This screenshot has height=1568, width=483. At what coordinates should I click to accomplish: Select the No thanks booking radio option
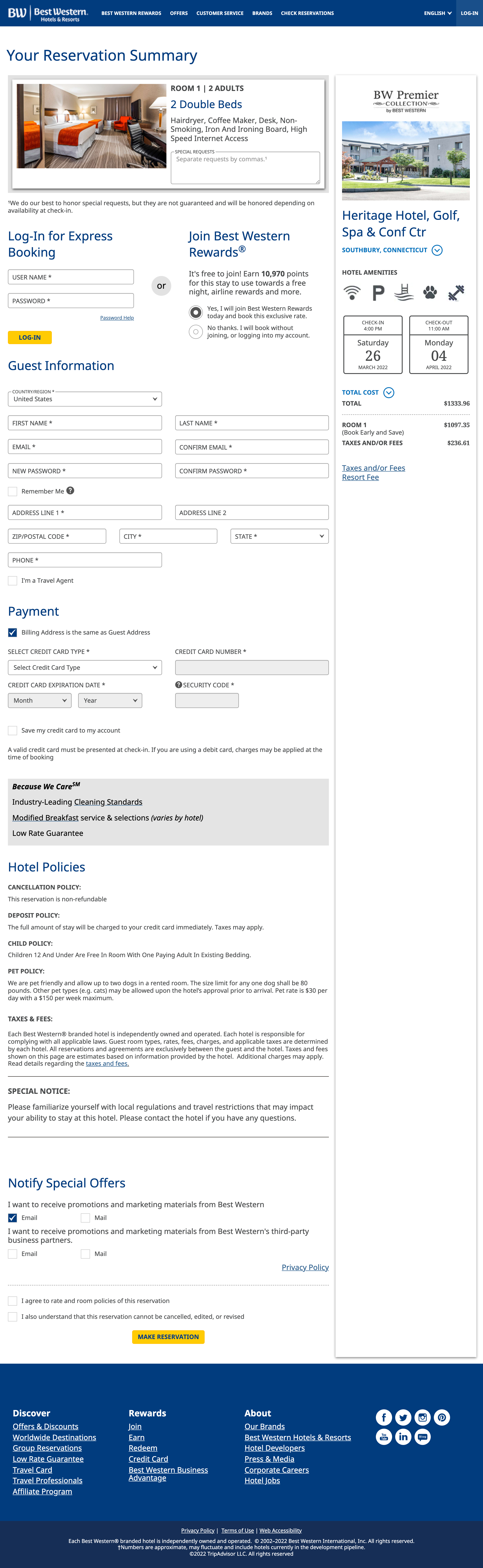196,332
